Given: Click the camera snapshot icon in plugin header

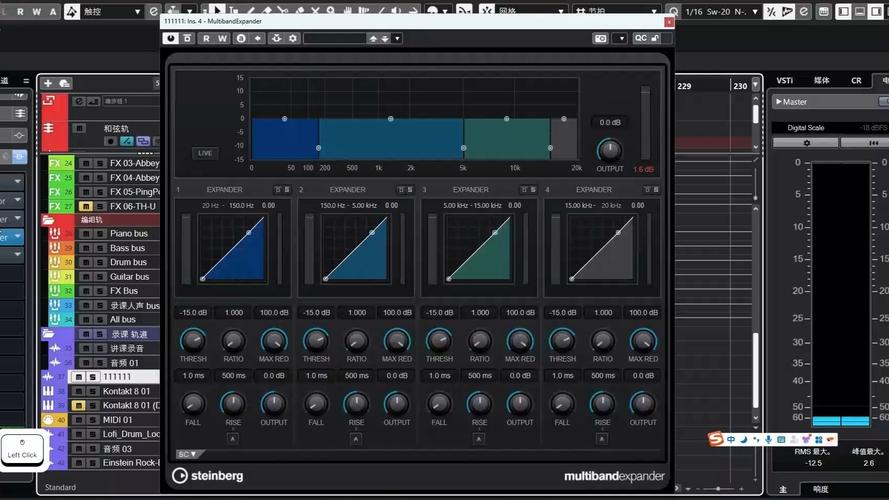Looking at the screenshot, I should coord(601,38).
